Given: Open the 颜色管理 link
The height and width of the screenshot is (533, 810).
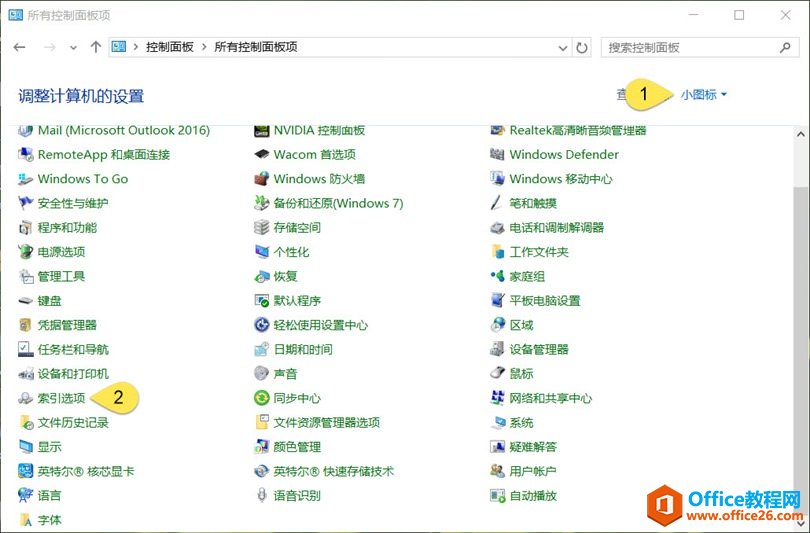Looking at the screenshot, I should pos(297,447).
